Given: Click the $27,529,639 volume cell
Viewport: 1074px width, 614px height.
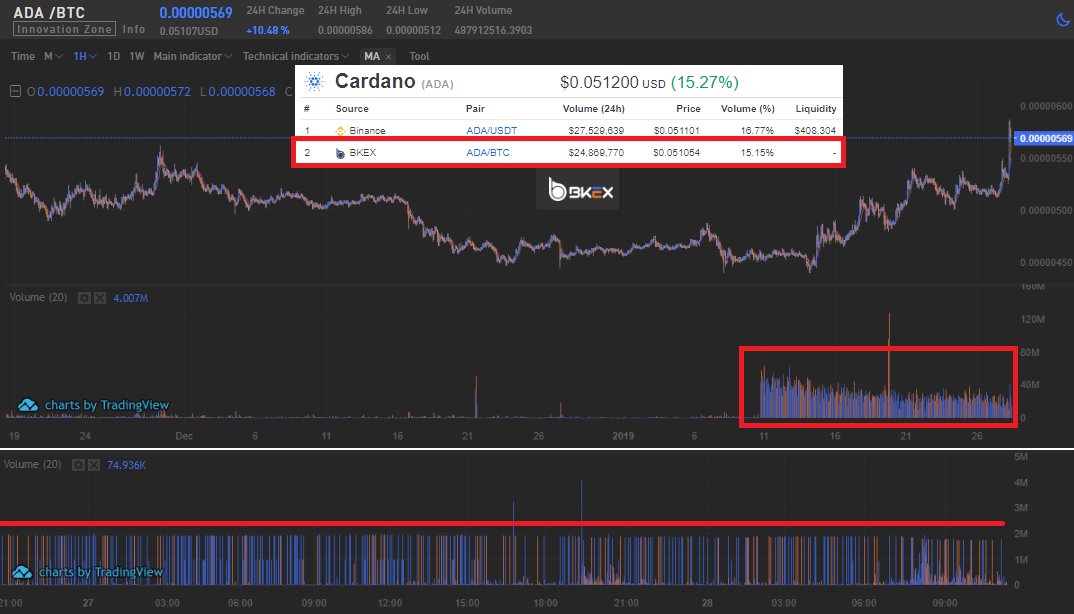Looking at the screenshot, I should click(596, 130).
